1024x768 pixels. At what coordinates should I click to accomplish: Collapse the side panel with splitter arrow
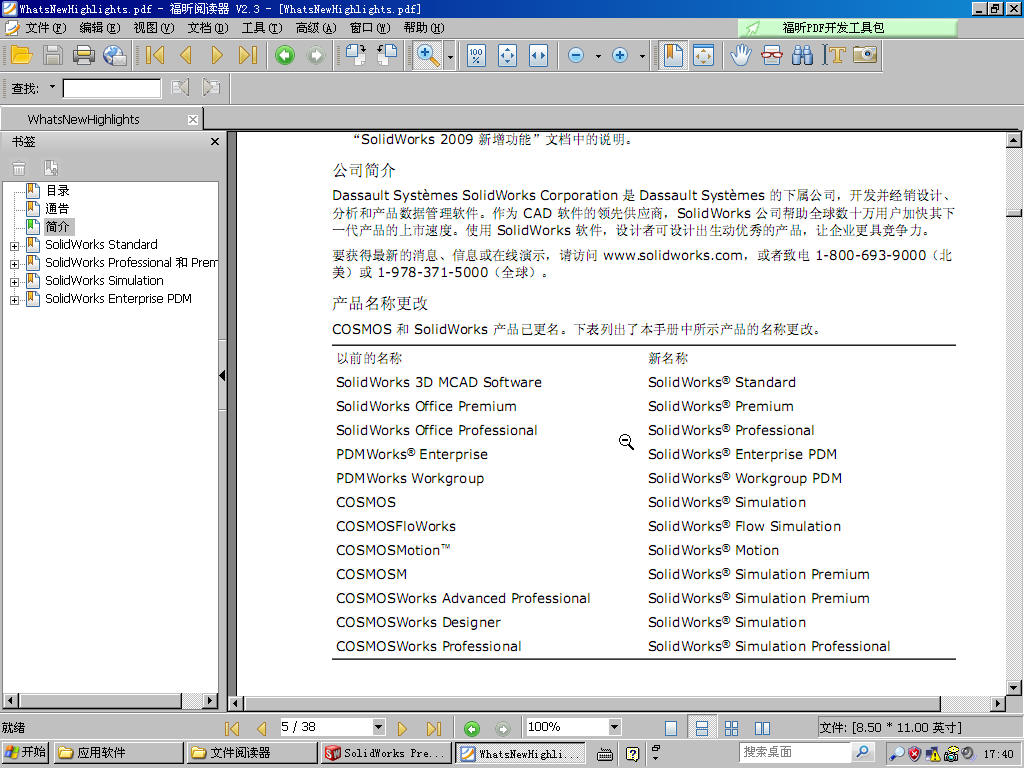click(223, 376)
